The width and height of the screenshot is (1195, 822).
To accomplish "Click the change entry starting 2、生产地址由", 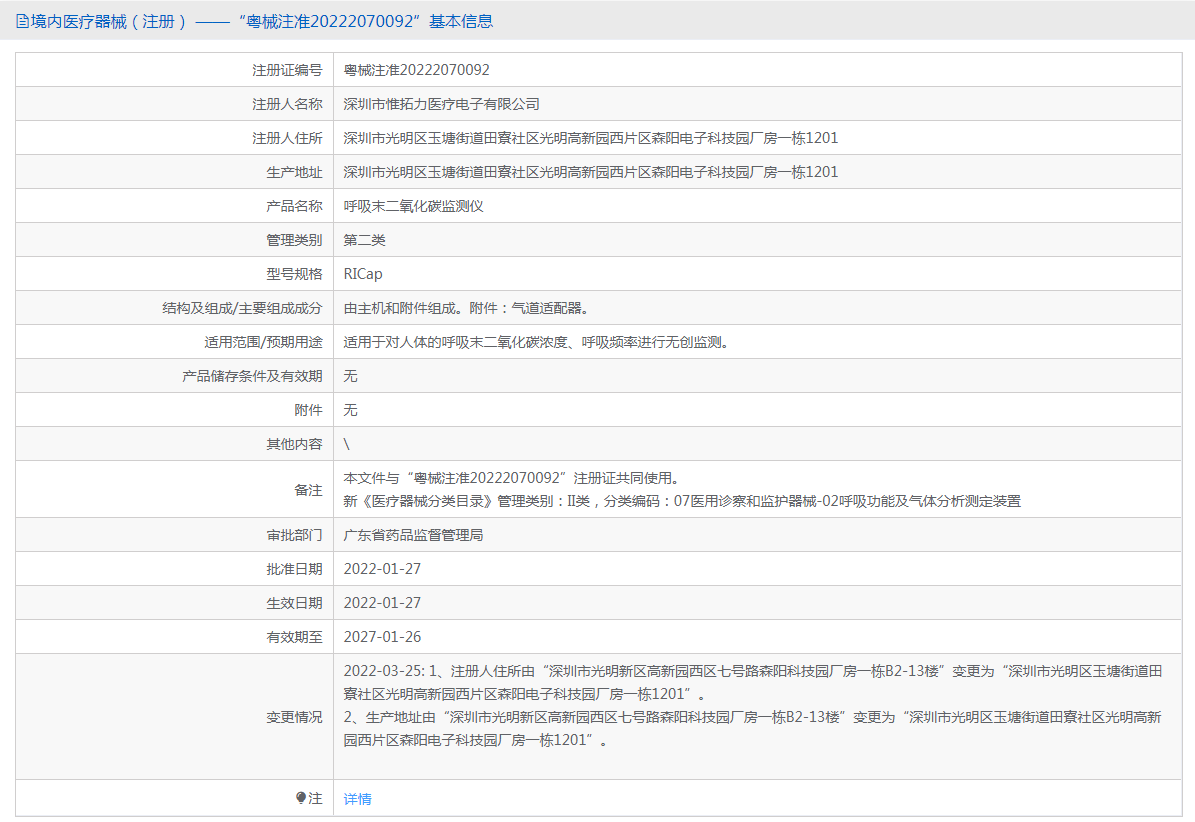I will pos(753,728).
